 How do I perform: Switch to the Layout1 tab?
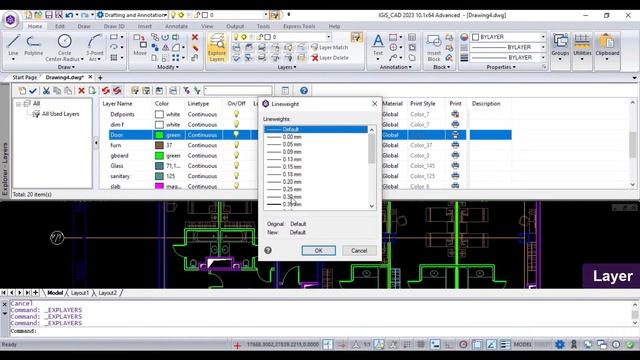[x=80, y=293]
